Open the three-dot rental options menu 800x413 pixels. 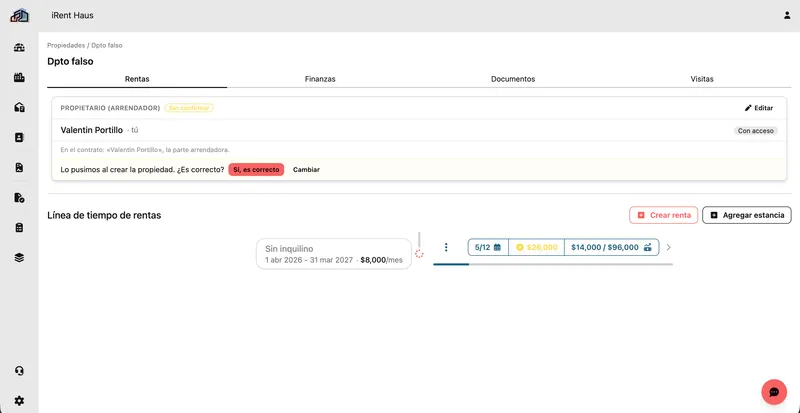click(446, 247)
